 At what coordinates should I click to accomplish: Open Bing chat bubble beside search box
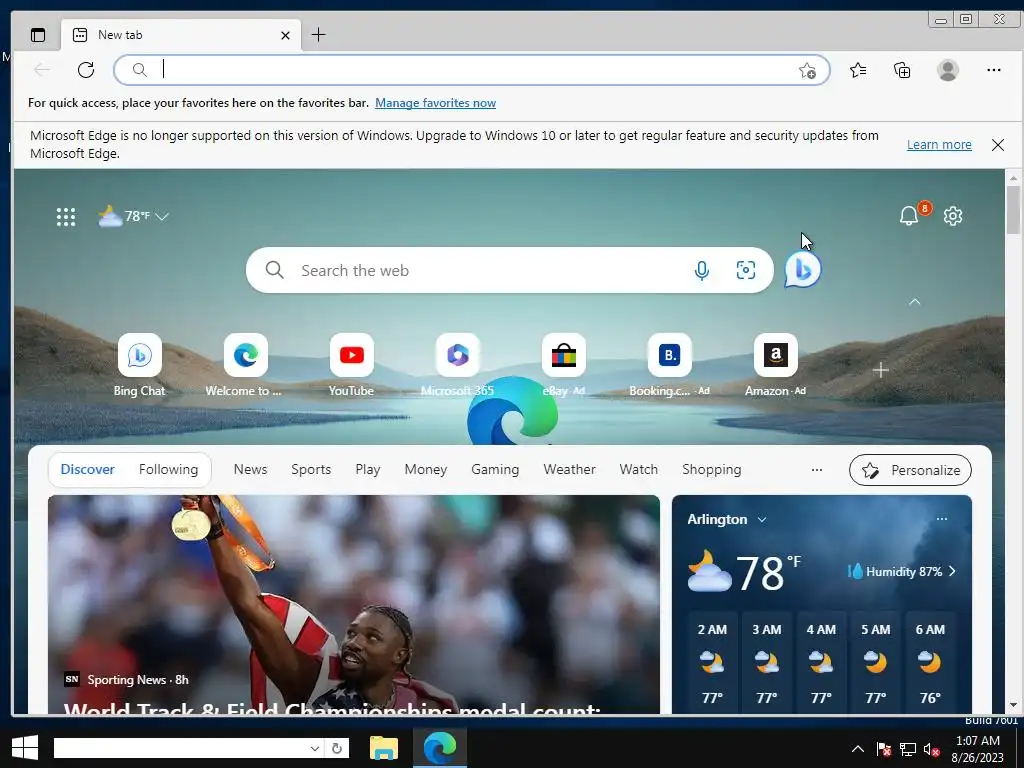(803, 269)
